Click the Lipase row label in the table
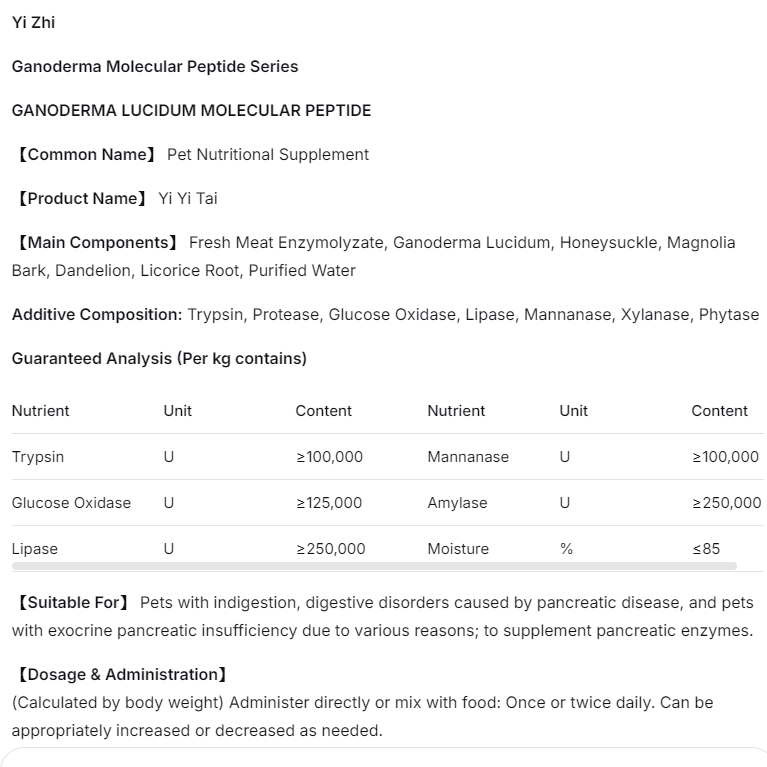This screenshot has height=767, width=767. (35, 549)
